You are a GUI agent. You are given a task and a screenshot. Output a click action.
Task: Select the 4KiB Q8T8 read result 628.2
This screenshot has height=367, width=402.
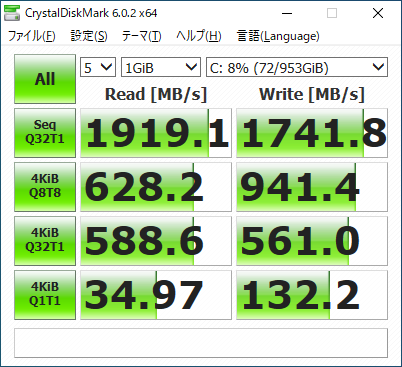(156, 187)
